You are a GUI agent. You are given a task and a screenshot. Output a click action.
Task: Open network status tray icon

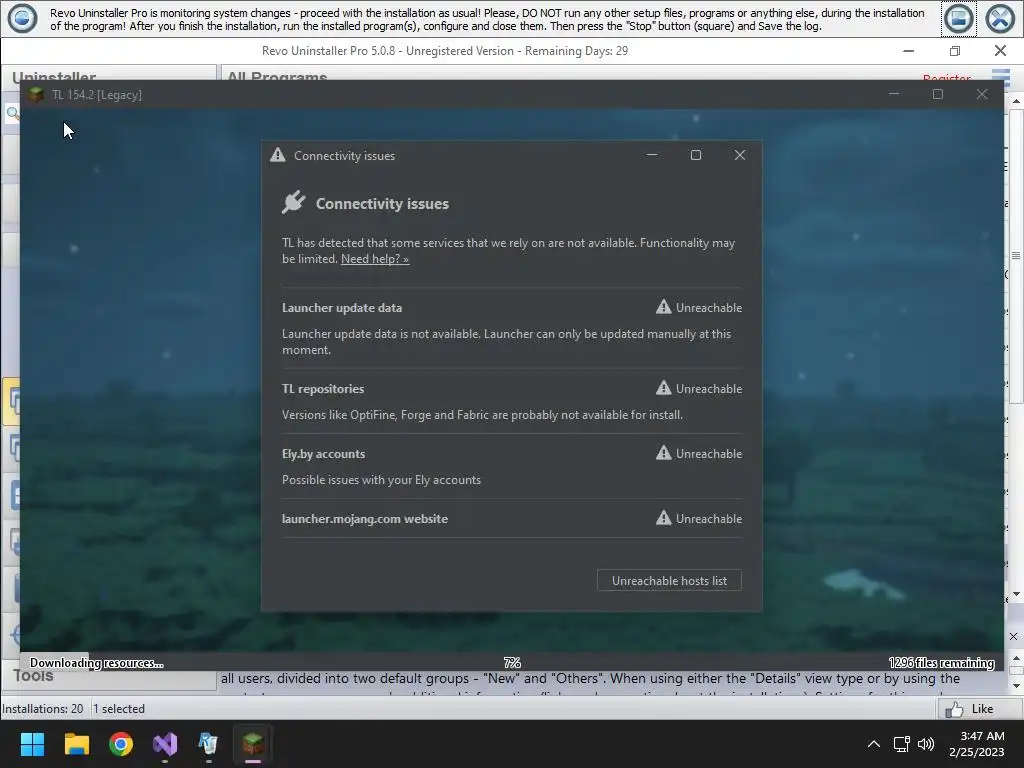[902, 744]
